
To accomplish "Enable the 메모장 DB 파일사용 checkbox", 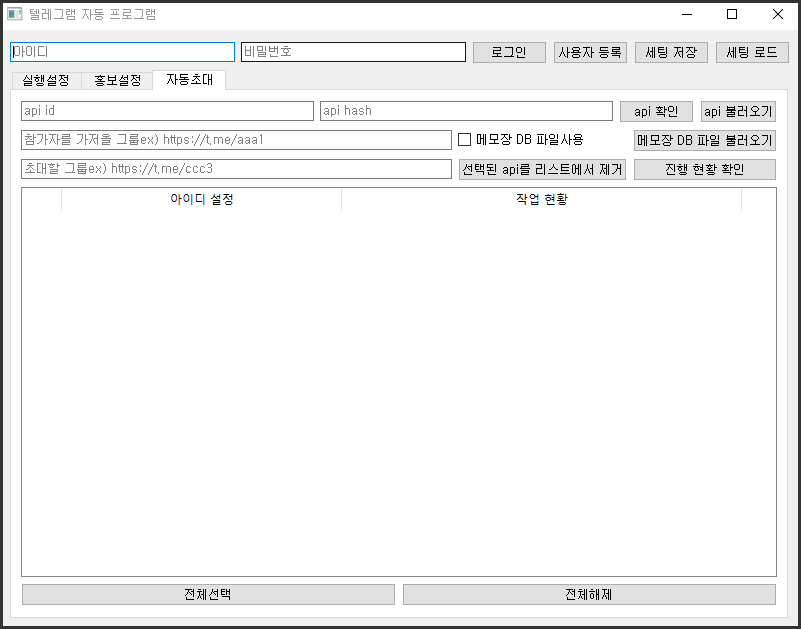I will coord(464,140).
